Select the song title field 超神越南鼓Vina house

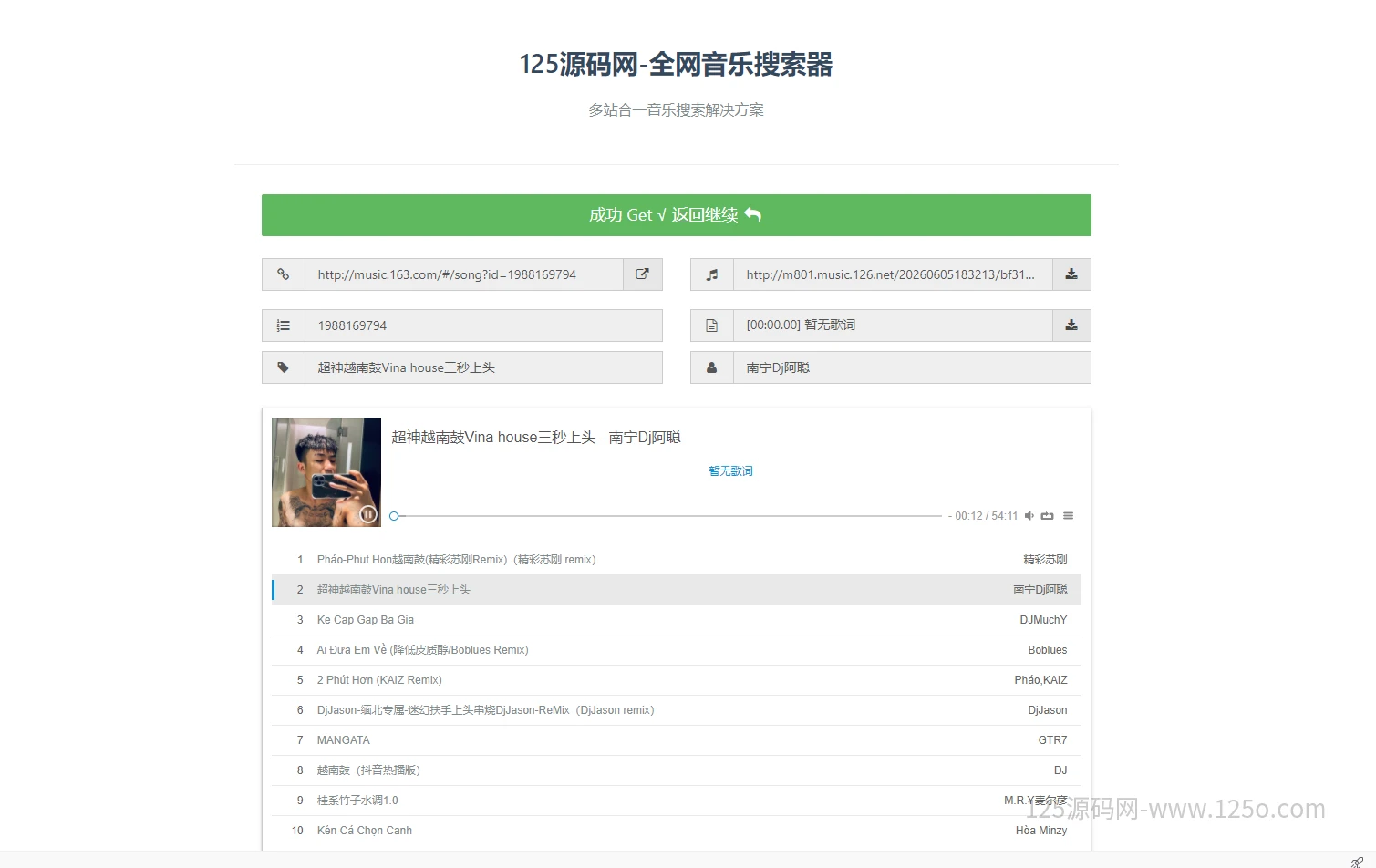pos(483,367)
